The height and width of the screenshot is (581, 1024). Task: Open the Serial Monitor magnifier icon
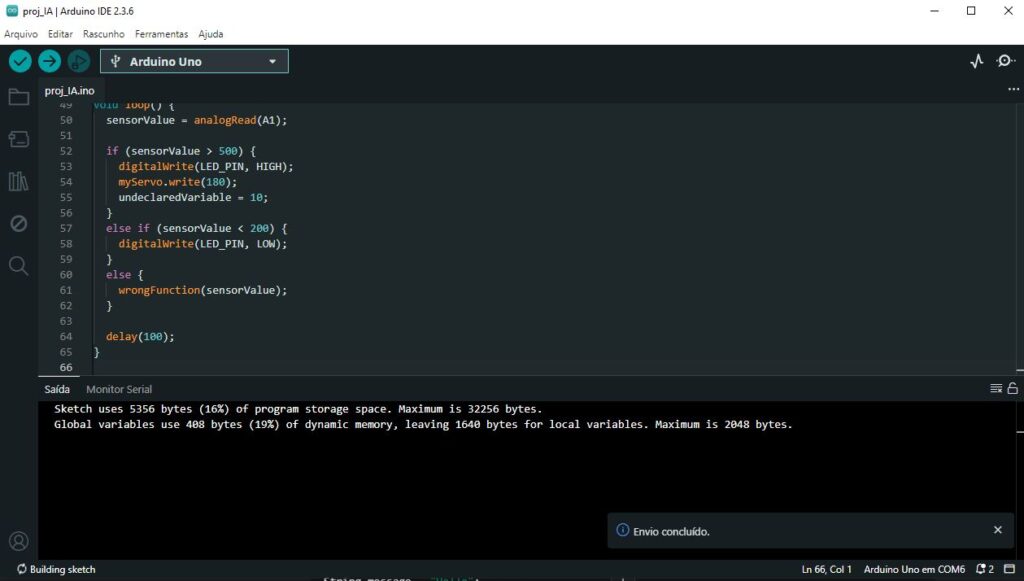click(x=1005, y=61)
